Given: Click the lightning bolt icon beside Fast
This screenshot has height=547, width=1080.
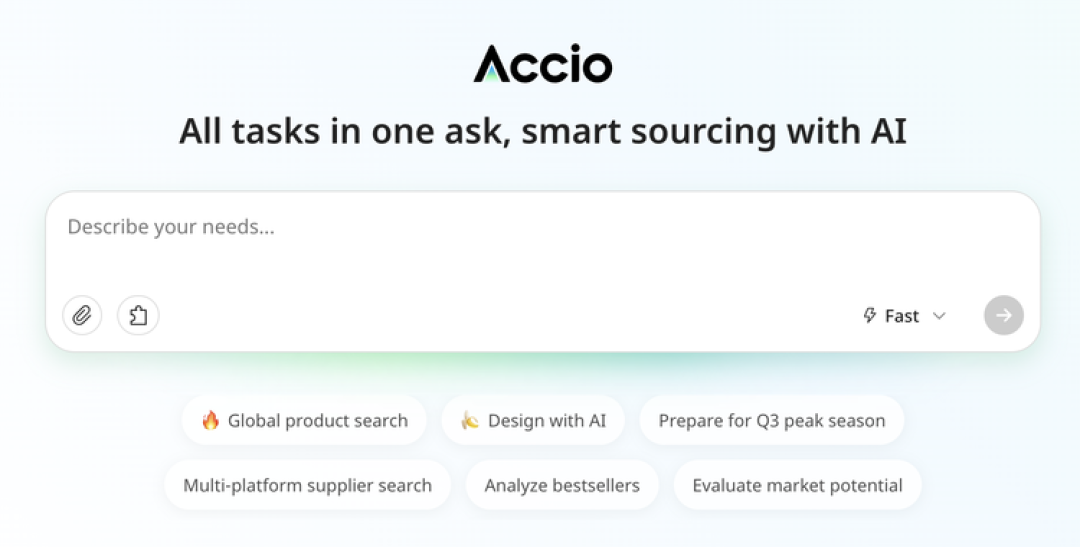Looking at the screenshot, I should pos(870,316).
